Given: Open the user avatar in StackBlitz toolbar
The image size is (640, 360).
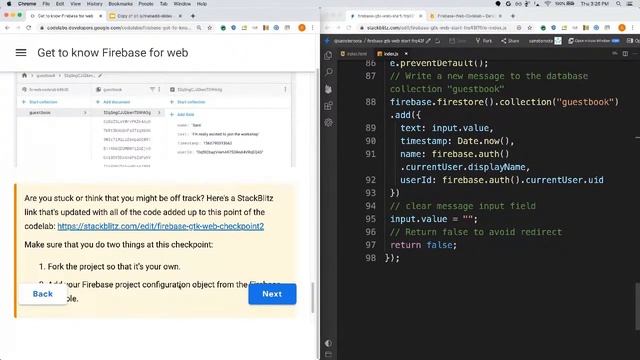Looking at the screenshot, I should pyautogui.click(x=558, y=40).
